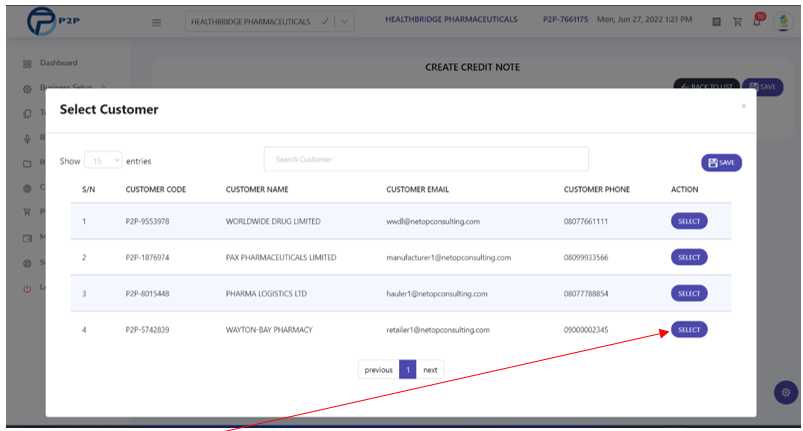The width and height of the screenshot is (803, 431).
Task: Click the CUSTOMER EMAIL column header
Action: [x=417, y=189]
